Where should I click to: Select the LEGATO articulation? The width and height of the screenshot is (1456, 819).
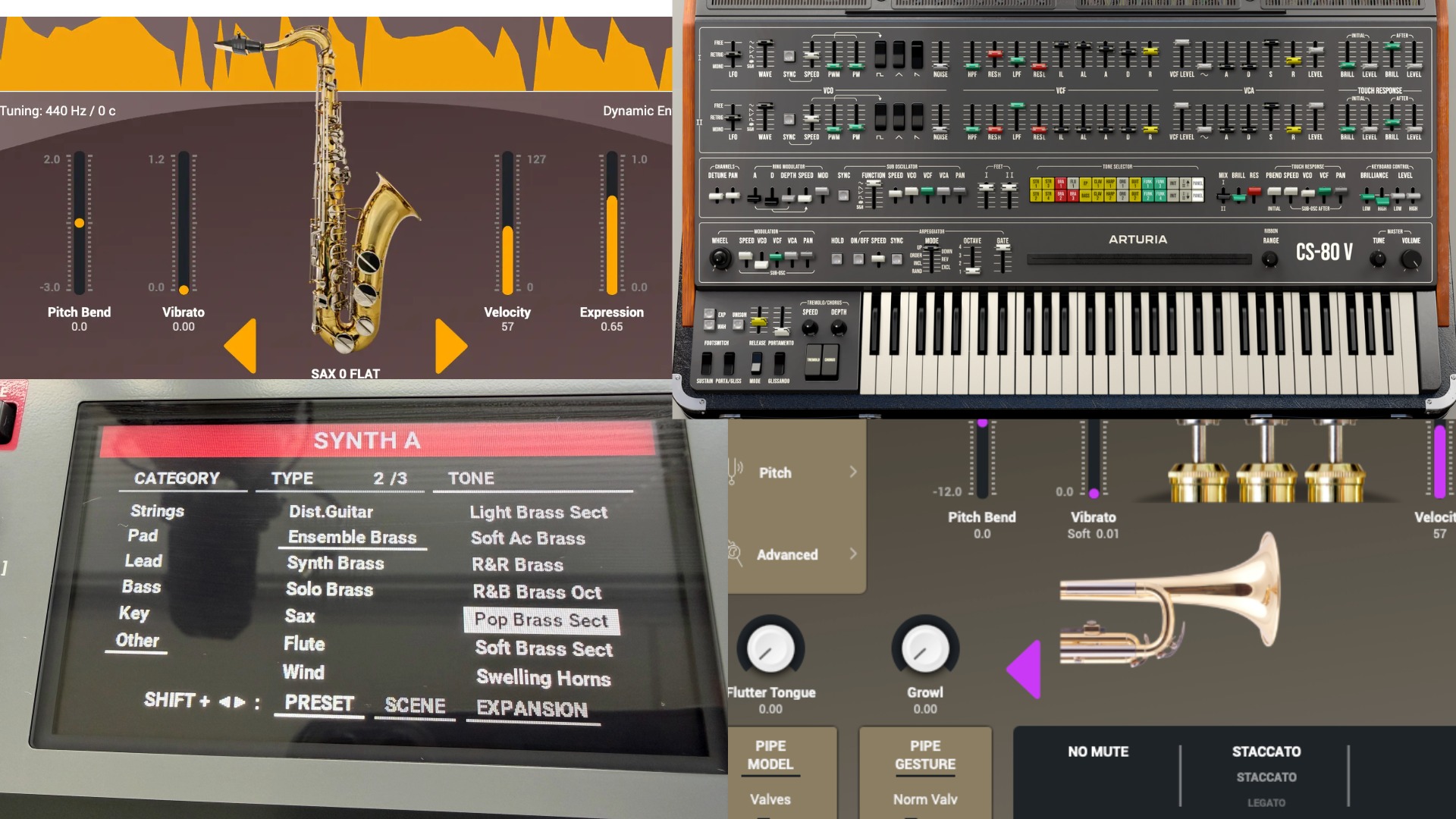tap(1266, 802)
